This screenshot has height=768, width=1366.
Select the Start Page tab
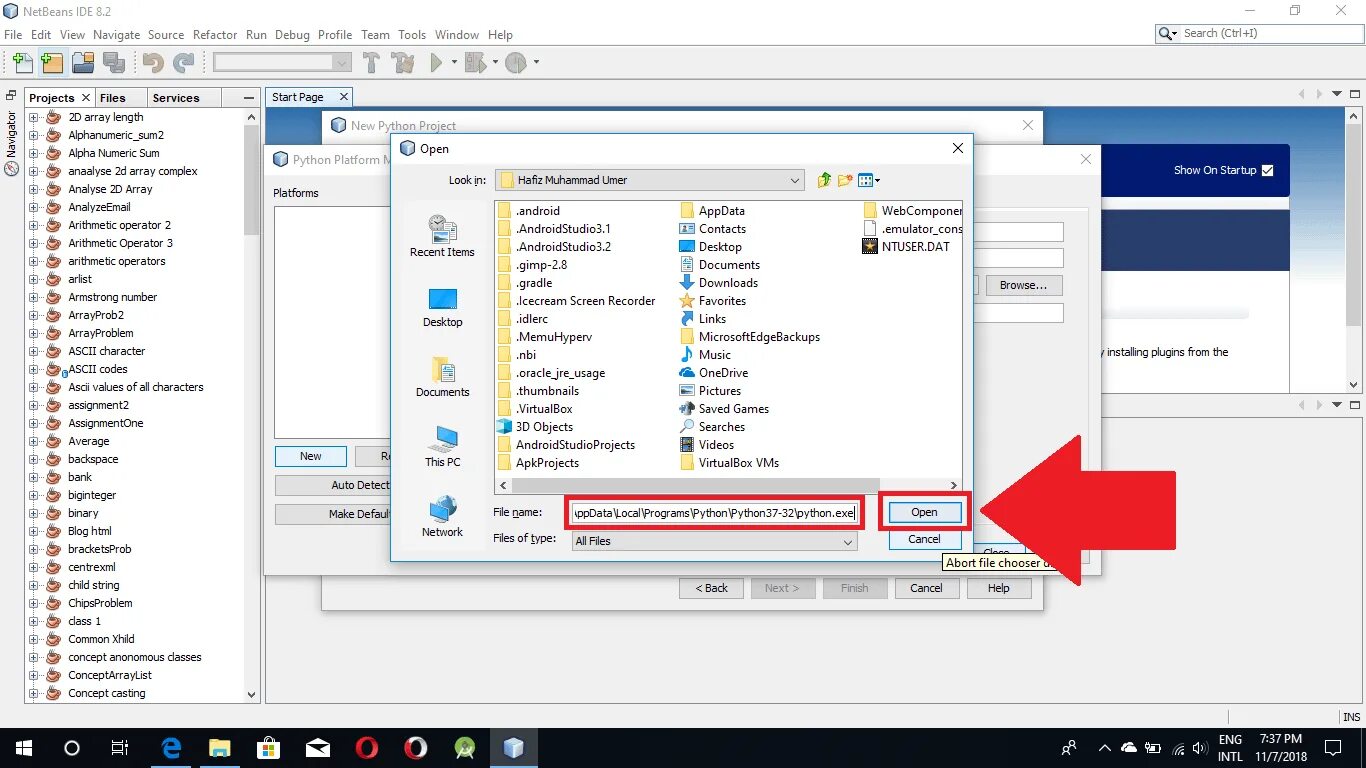[298, 97]
